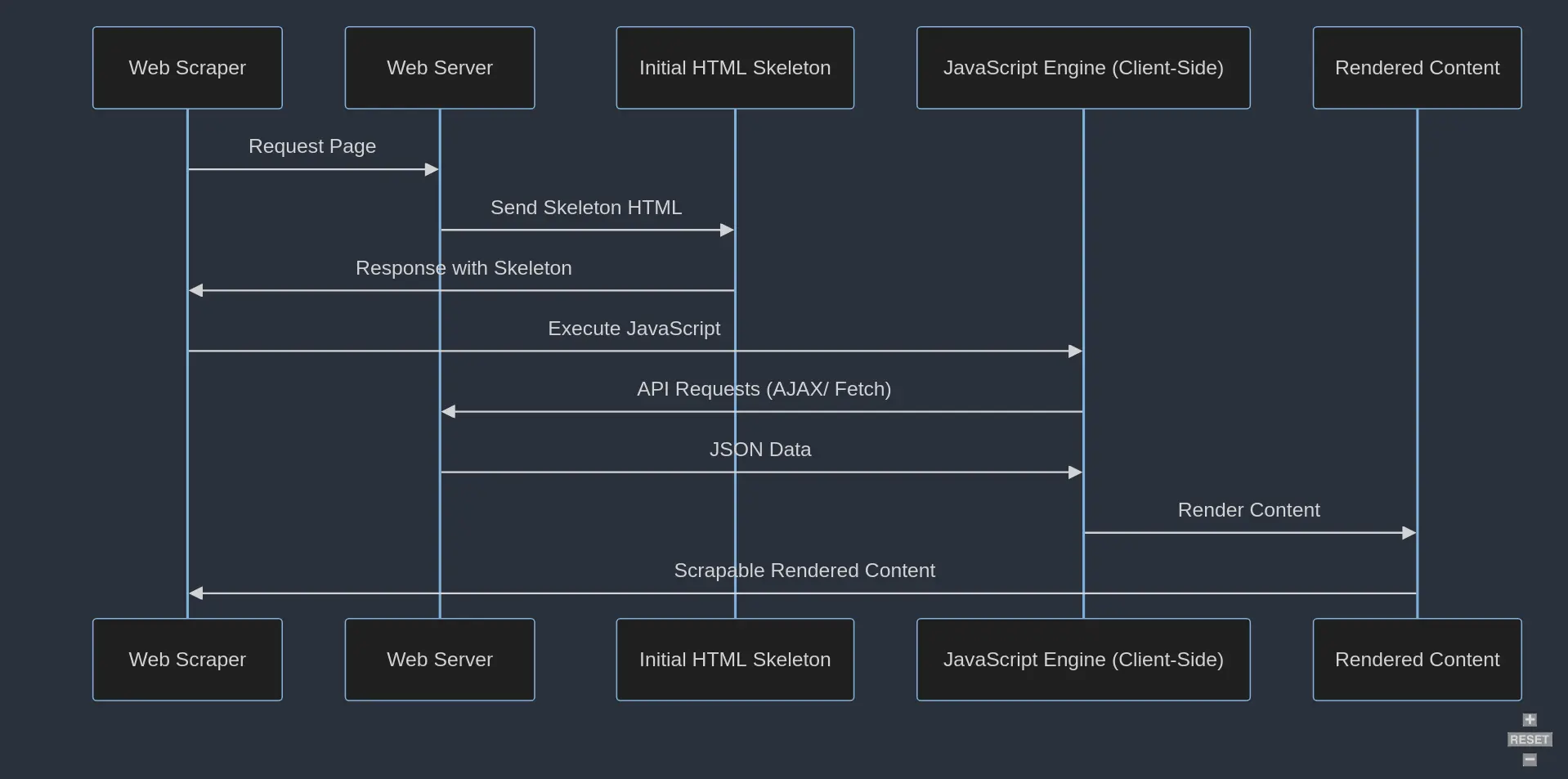Image resolution: width=1568 pixels, height=779 pixels.
Task: Click the Scrapable Rendered Content arrow label
Action: coord(804,571)
